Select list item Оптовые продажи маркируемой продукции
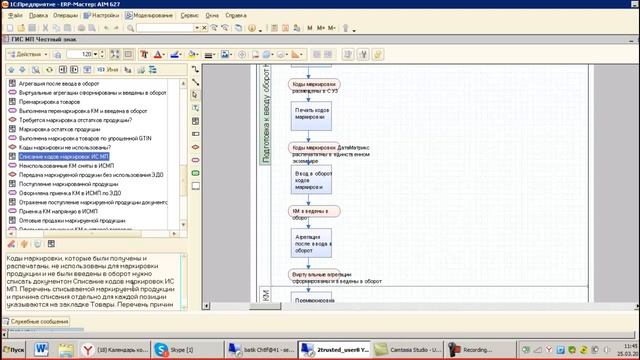The height and width of the screenshot is (360, 640). [72, 220]
